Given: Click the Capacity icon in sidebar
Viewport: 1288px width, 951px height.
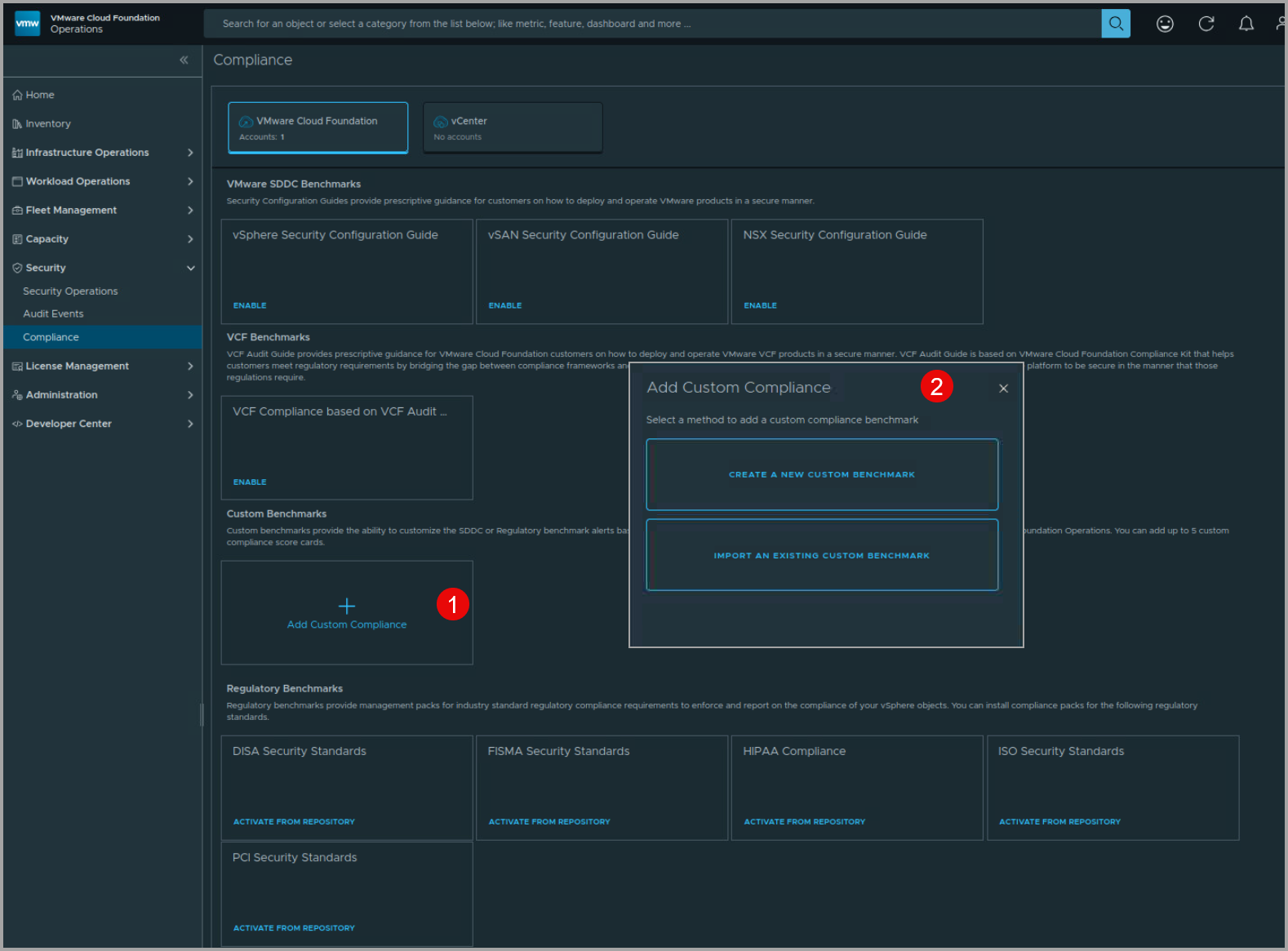Looking at the screenshot, I should pos(17,239).
